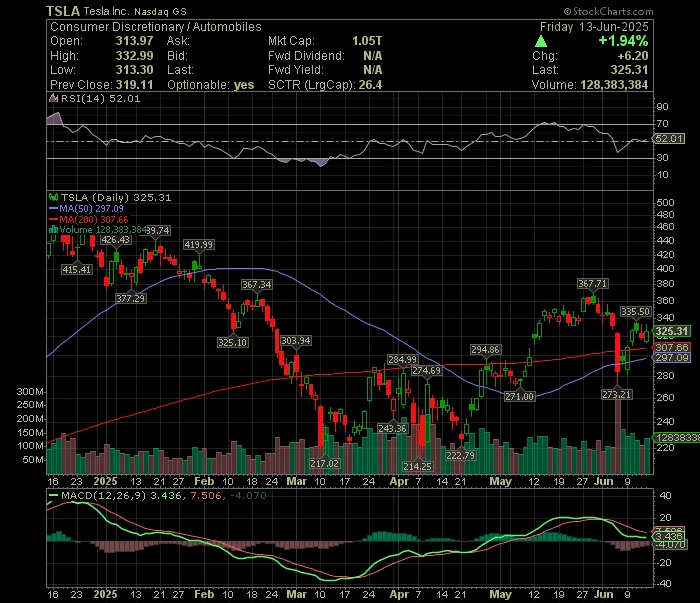
Task: Click the 325.10 price label
Action: [x=233, y=342]
